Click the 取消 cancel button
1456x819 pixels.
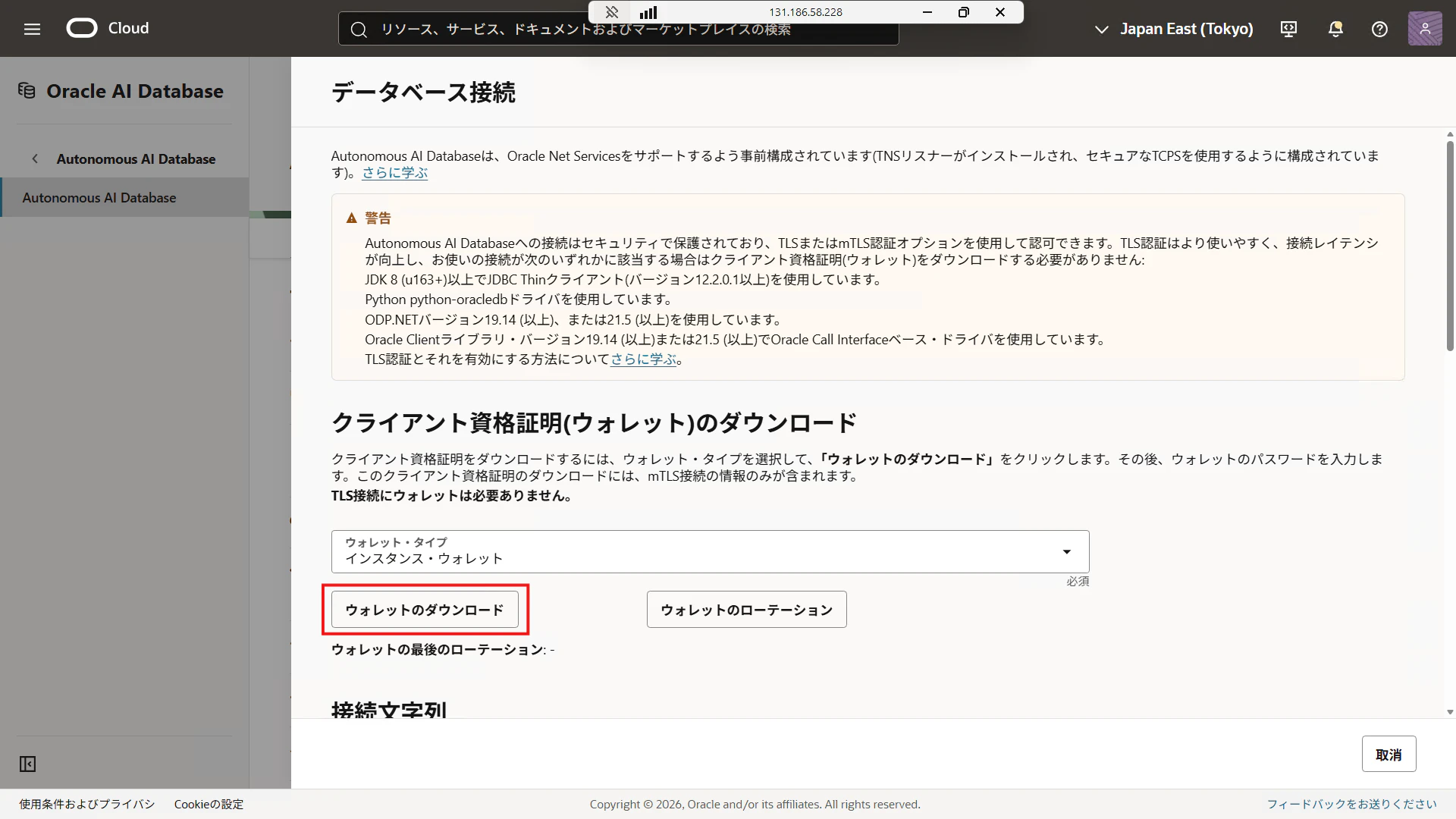(1389, 755)
